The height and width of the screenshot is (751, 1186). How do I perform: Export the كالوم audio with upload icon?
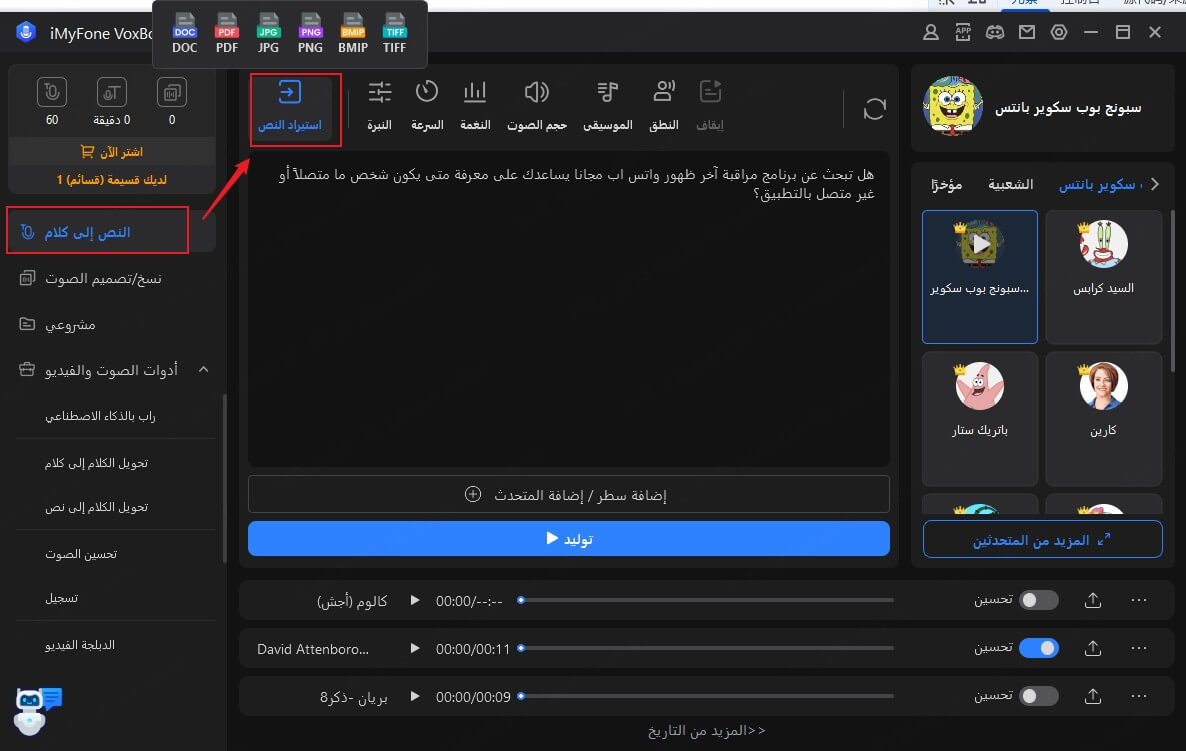(x=1092, y=600)
